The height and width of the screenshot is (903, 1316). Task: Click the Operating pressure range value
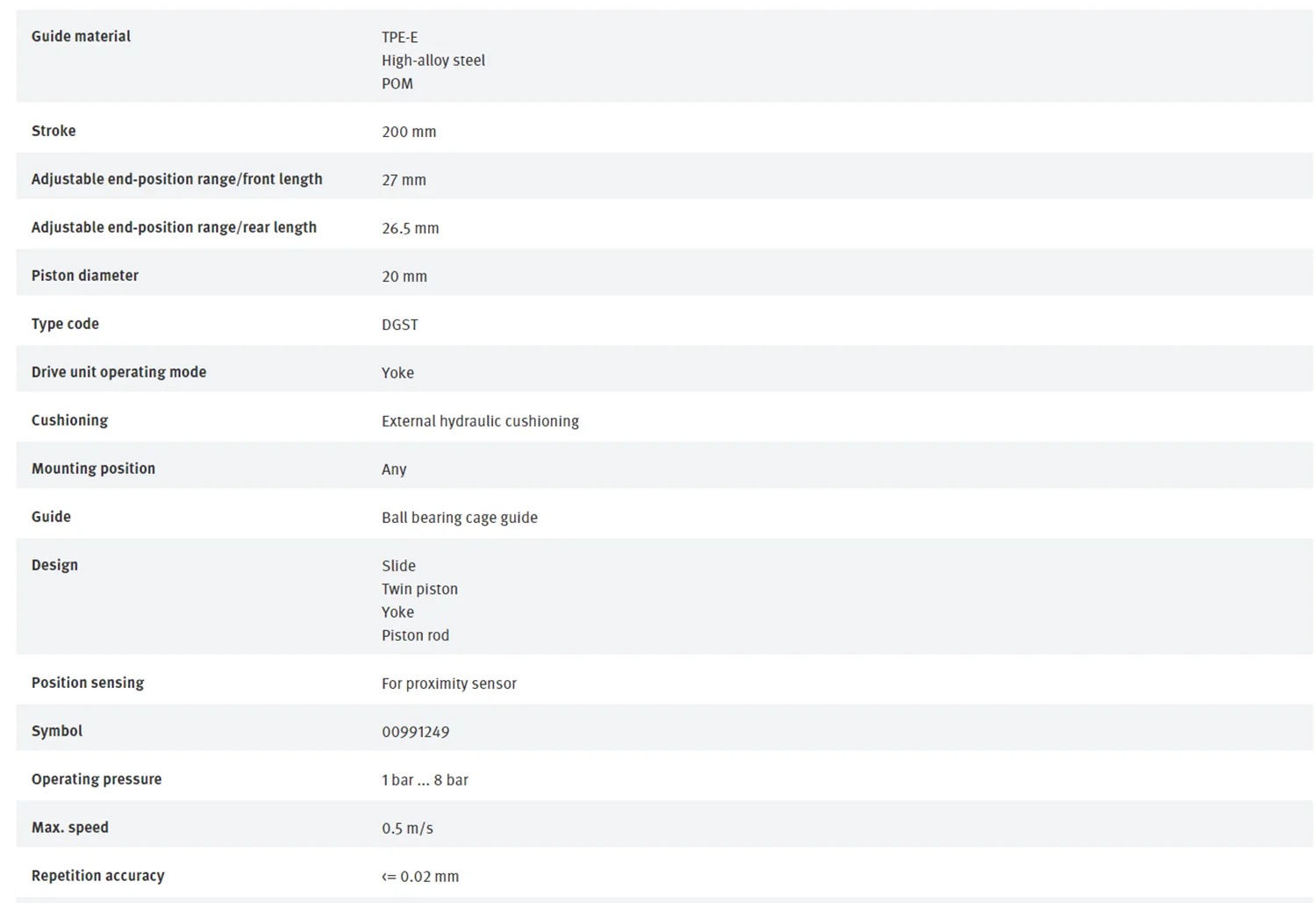tap(425, 780)
